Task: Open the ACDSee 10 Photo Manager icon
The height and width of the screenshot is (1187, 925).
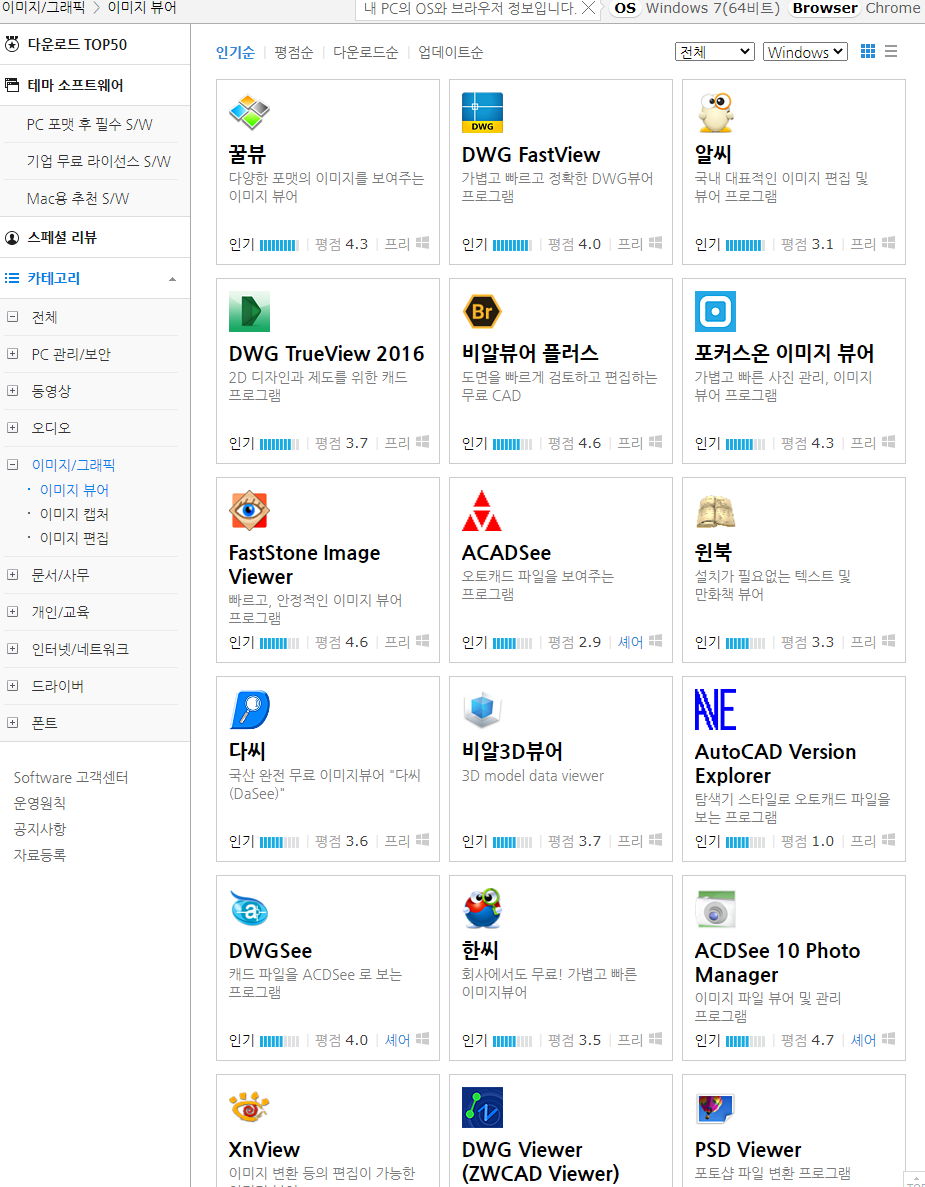Action: [x=715, y=908]
